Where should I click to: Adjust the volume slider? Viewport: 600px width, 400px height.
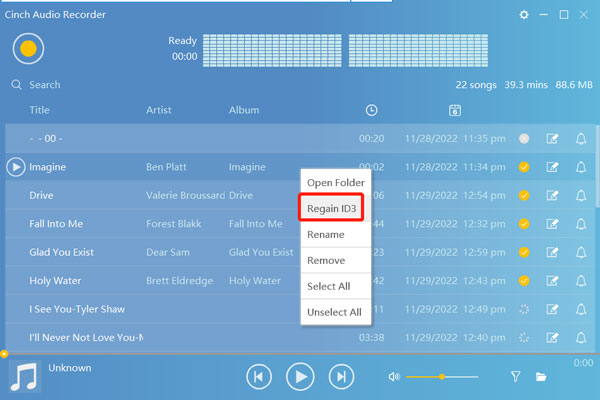pos(442,377)
